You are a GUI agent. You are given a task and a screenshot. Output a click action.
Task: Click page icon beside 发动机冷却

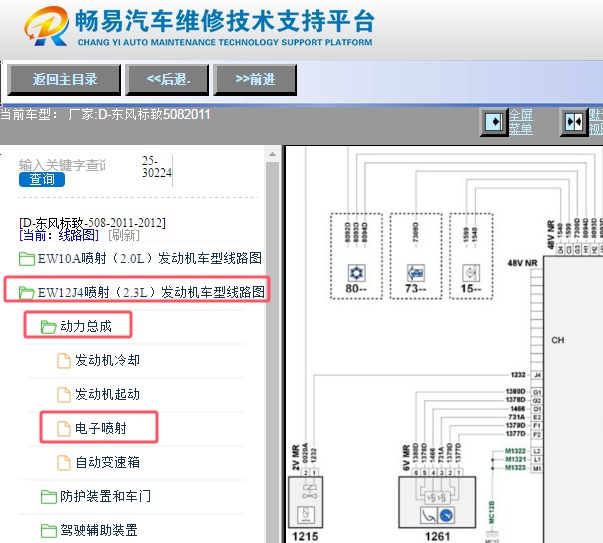[64, 361]
